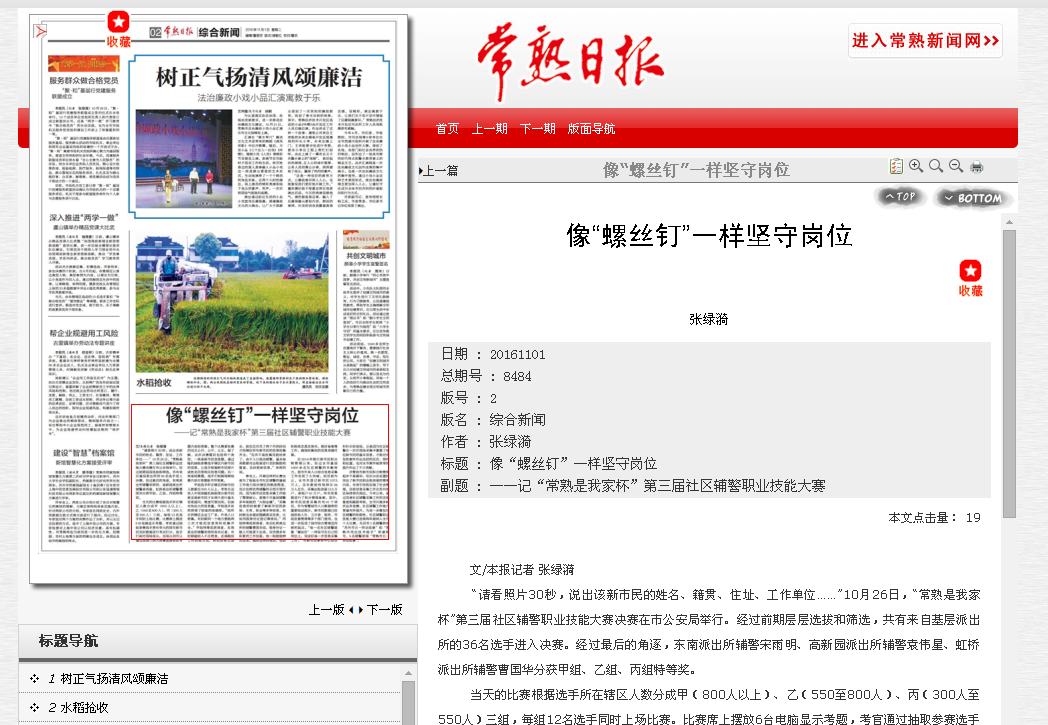Screen dimensions: 1048x725
Task: Select the 树正气扬清风颂廉洁 article on the page preview
Action: (x=259, y=137)
